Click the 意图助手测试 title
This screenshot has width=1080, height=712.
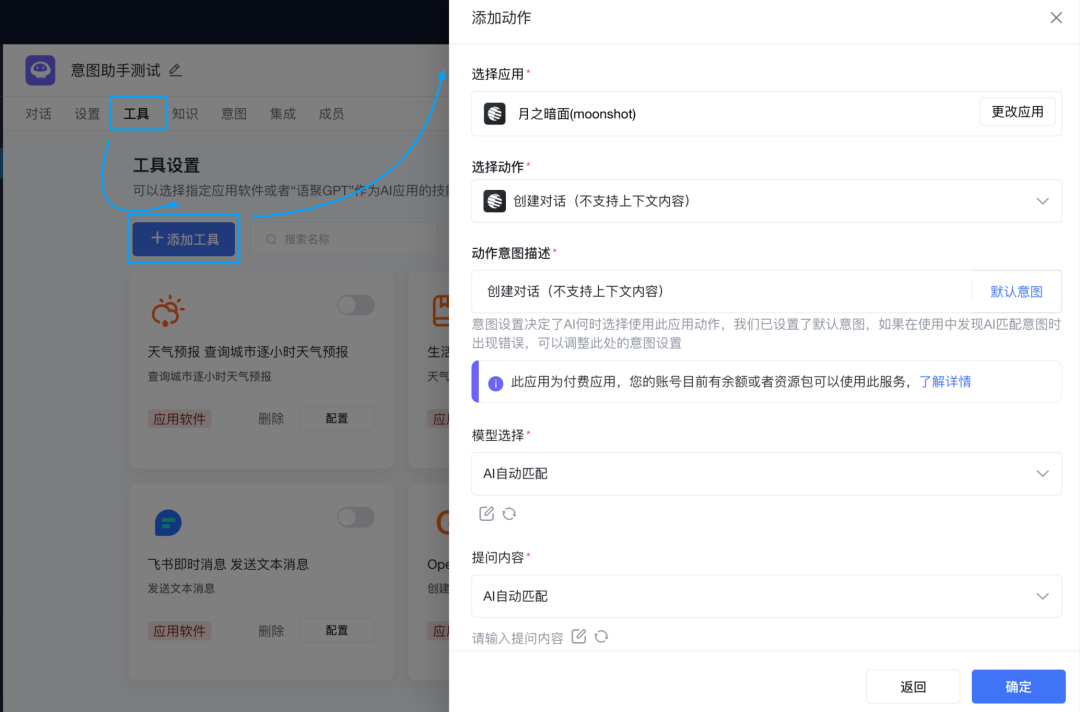point(116,70)
